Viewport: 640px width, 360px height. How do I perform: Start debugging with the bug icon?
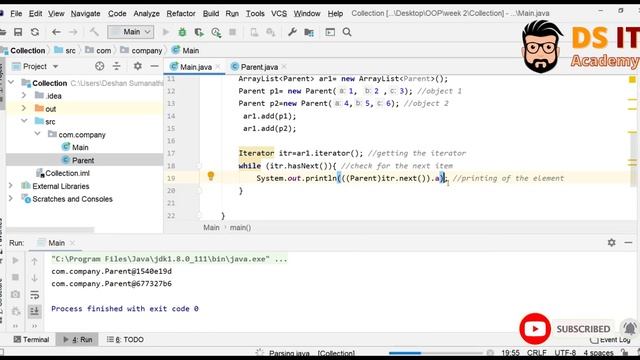tap(182, 32)
